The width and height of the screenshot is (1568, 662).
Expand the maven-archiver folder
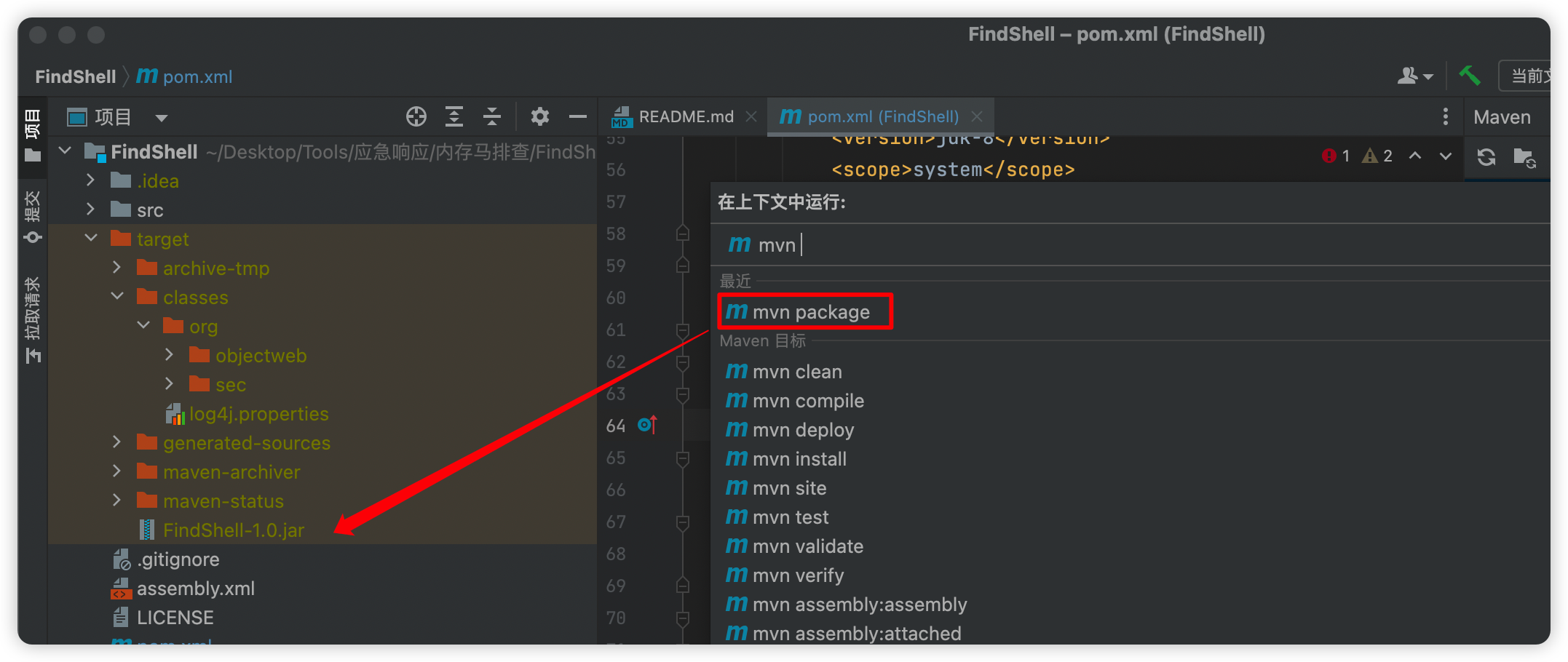[116, 471]
